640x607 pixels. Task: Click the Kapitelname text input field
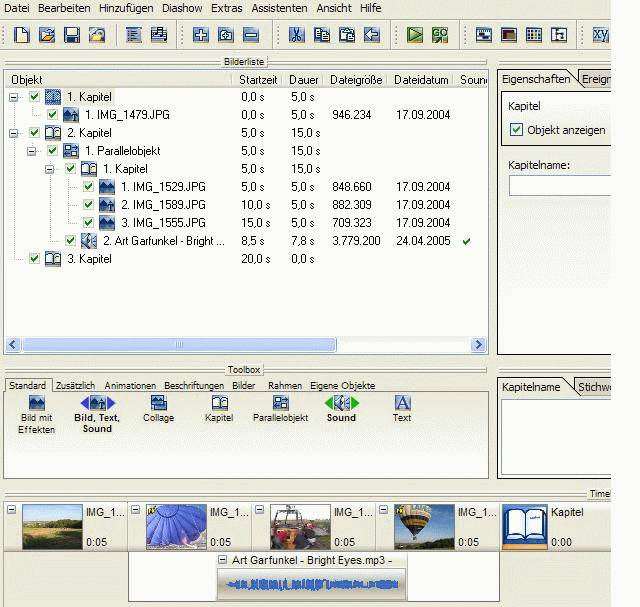point(560,186)
